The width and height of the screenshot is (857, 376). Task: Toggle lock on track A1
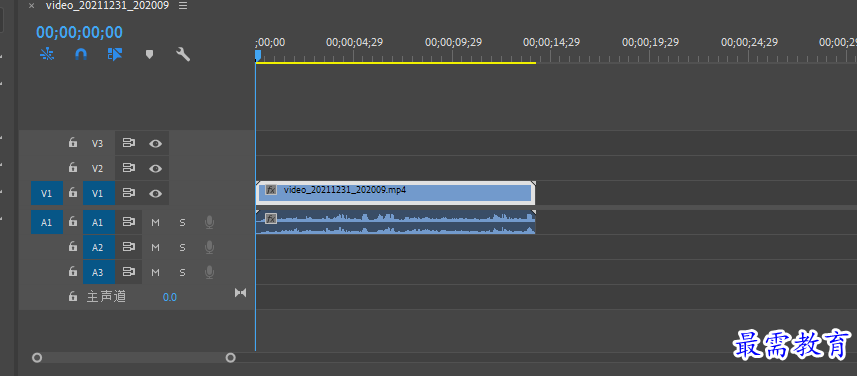(73, 222)
